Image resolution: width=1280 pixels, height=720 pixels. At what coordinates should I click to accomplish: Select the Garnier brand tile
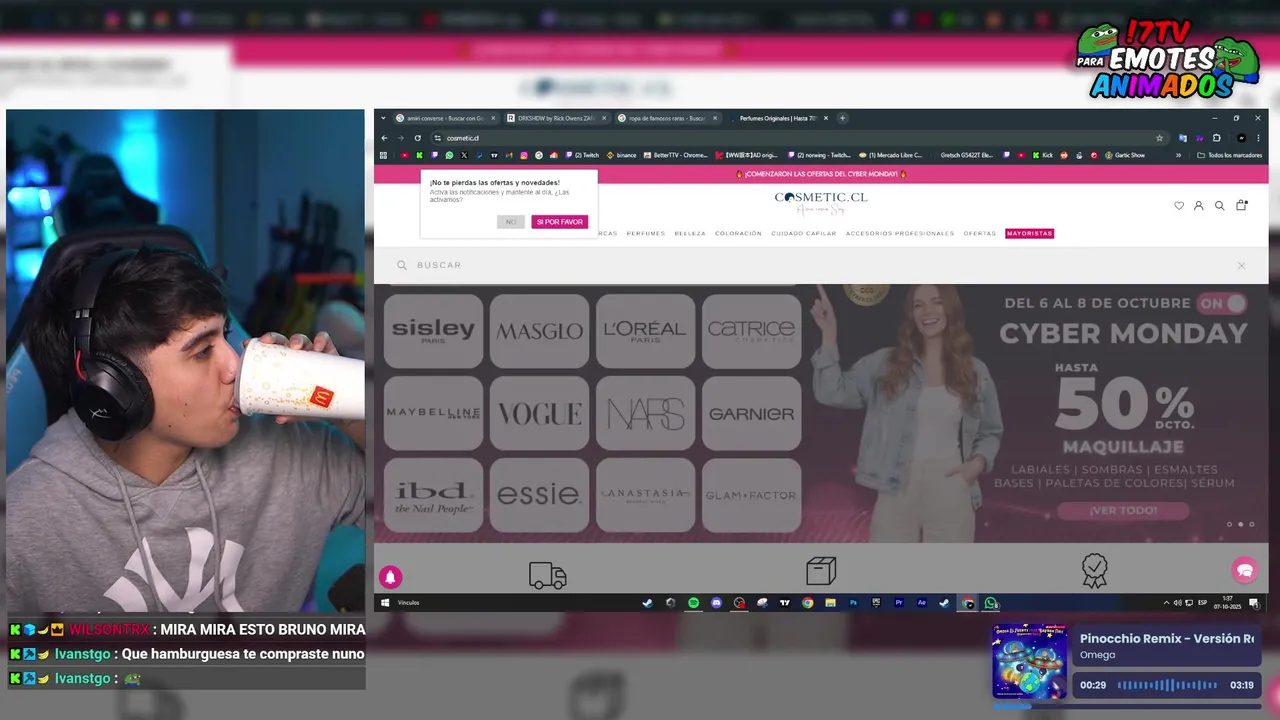coord(751,413)
